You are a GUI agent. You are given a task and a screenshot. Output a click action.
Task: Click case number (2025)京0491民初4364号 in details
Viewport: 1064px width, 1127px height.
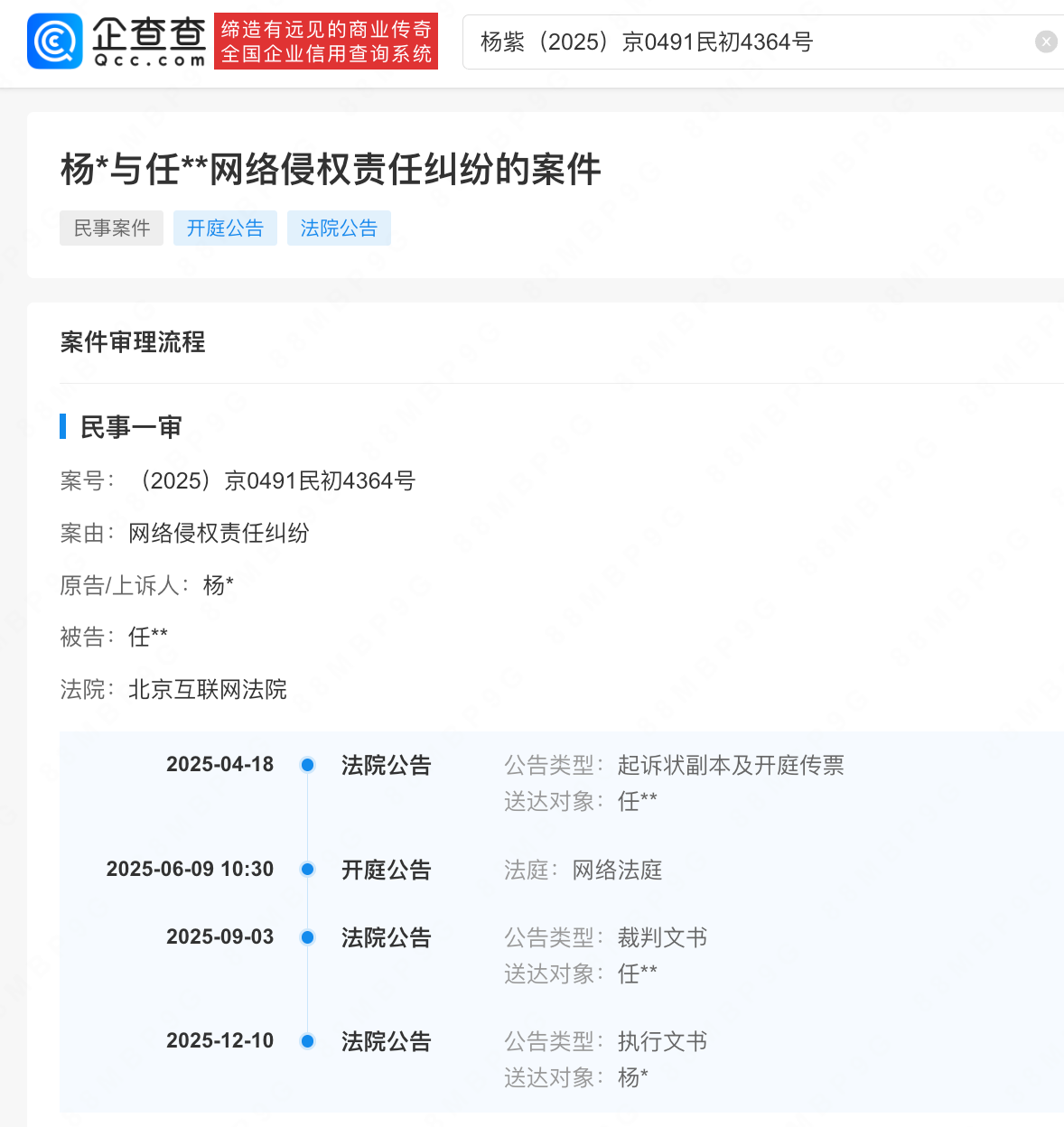pyautogui.click(x=273, y=481)
